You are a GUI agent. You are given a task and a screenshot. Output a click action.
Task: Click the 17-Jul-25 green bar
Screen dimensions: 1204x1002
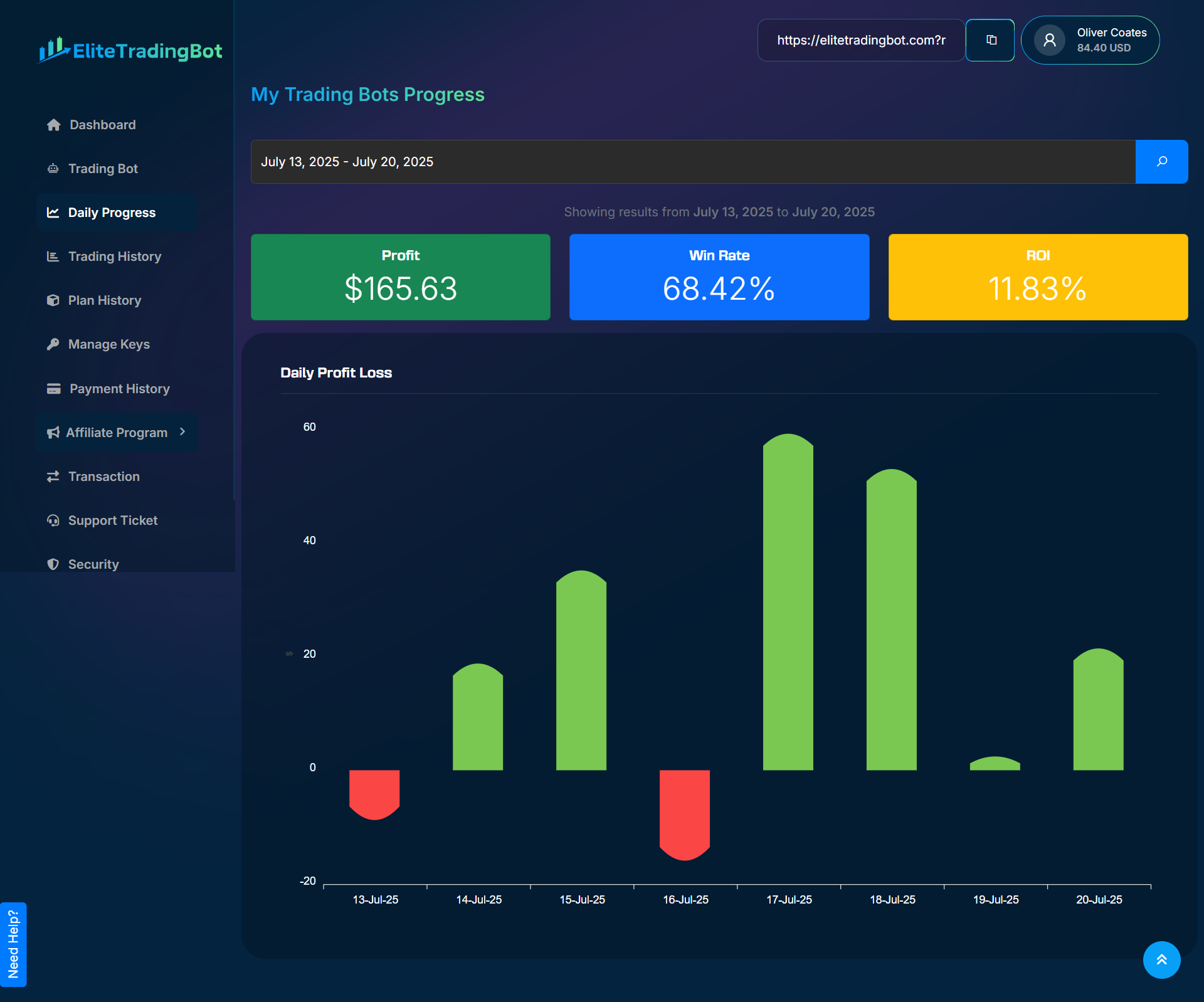788,602
